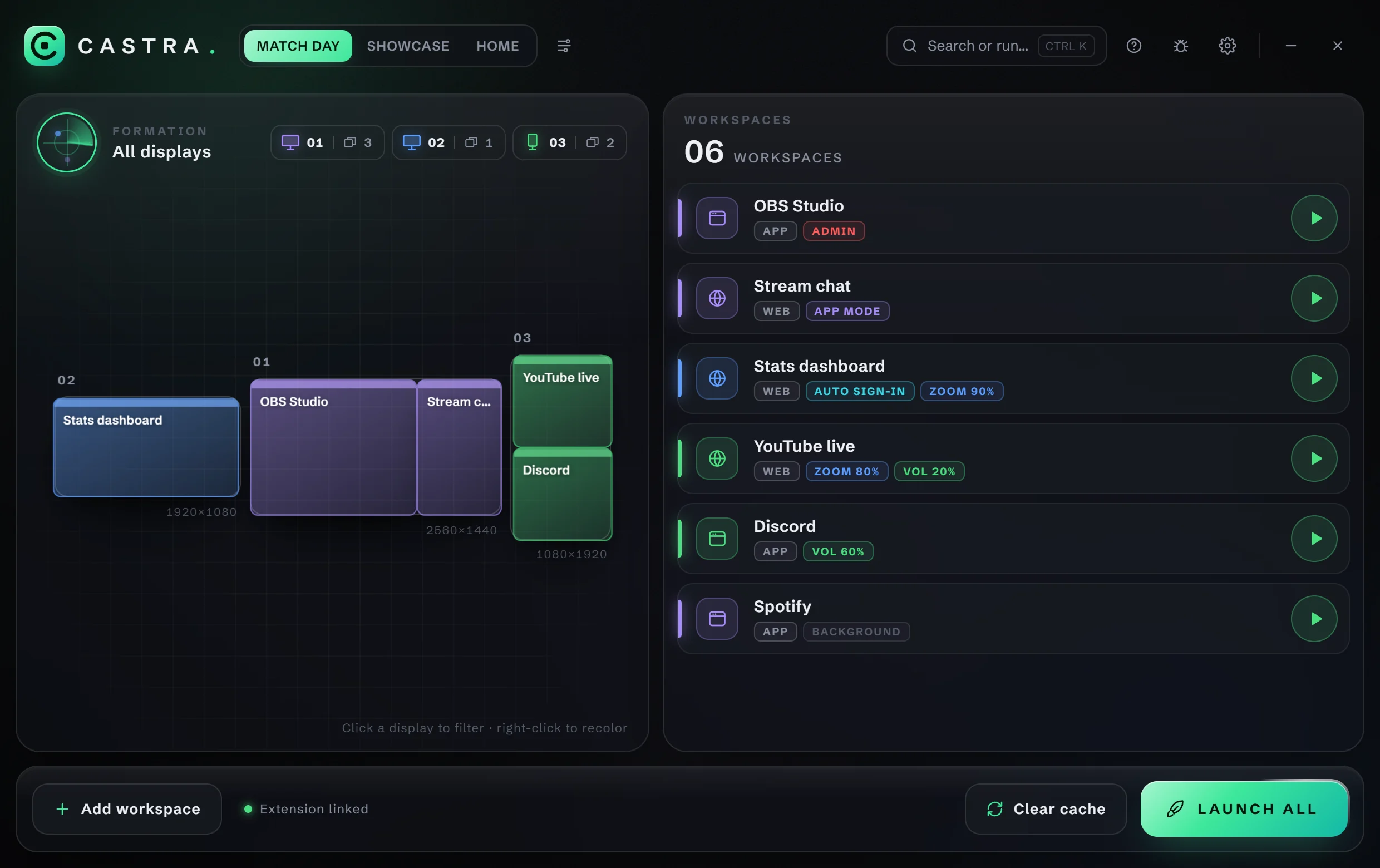Image resolution: width=1380 pixels, height=868 pixels.
Task: Click the APP MODE tag on Stream chat
Action: coord(847,311)
